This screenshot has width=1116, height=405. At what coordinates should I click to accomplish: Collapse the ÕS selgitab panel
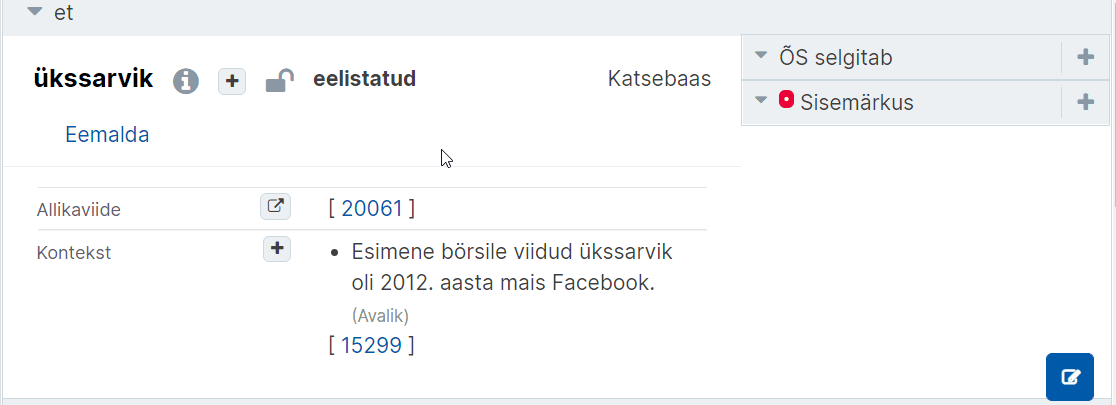click(x=761, y=56)
